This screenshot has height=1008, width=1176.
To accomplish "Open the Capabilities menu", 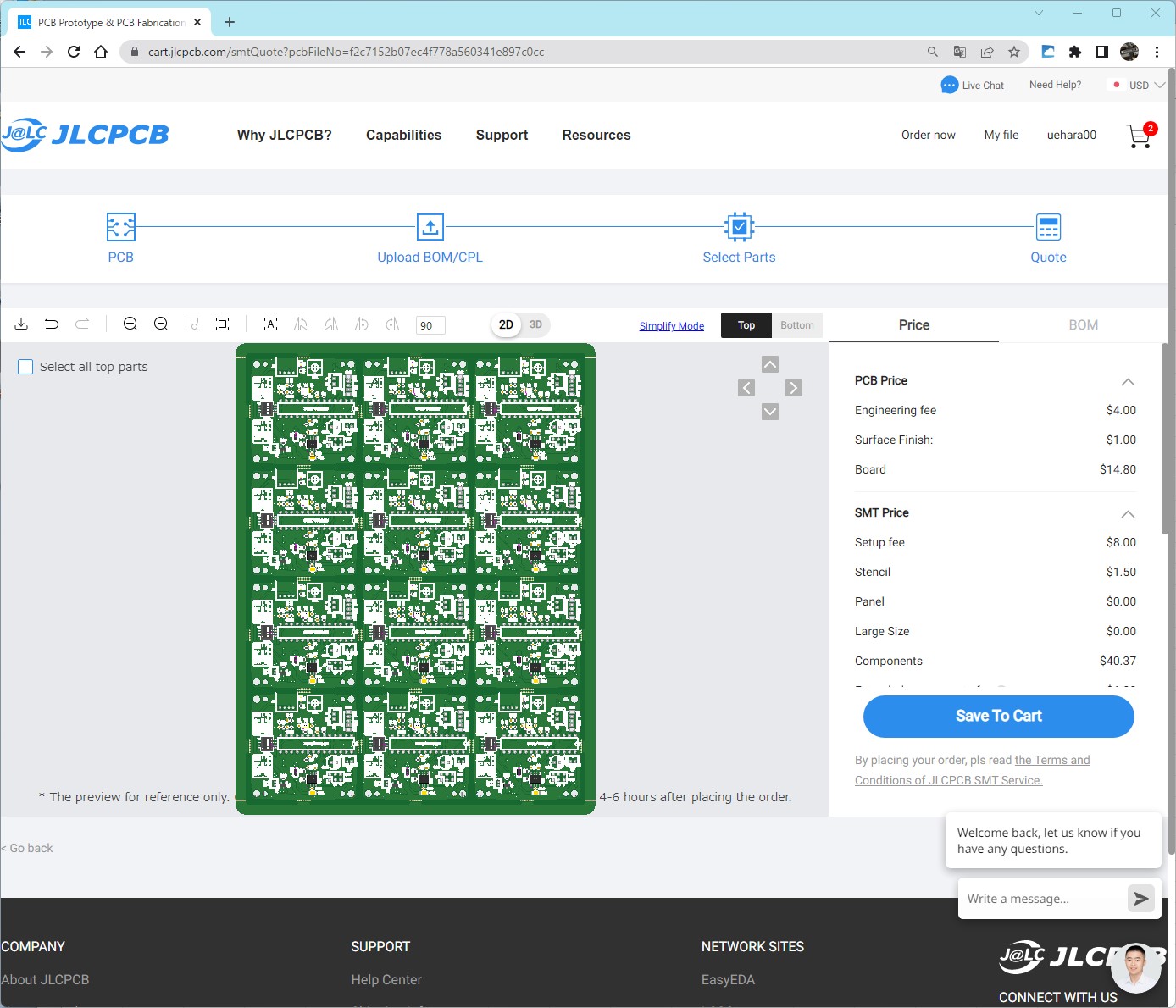I will [x=403, y=136].
